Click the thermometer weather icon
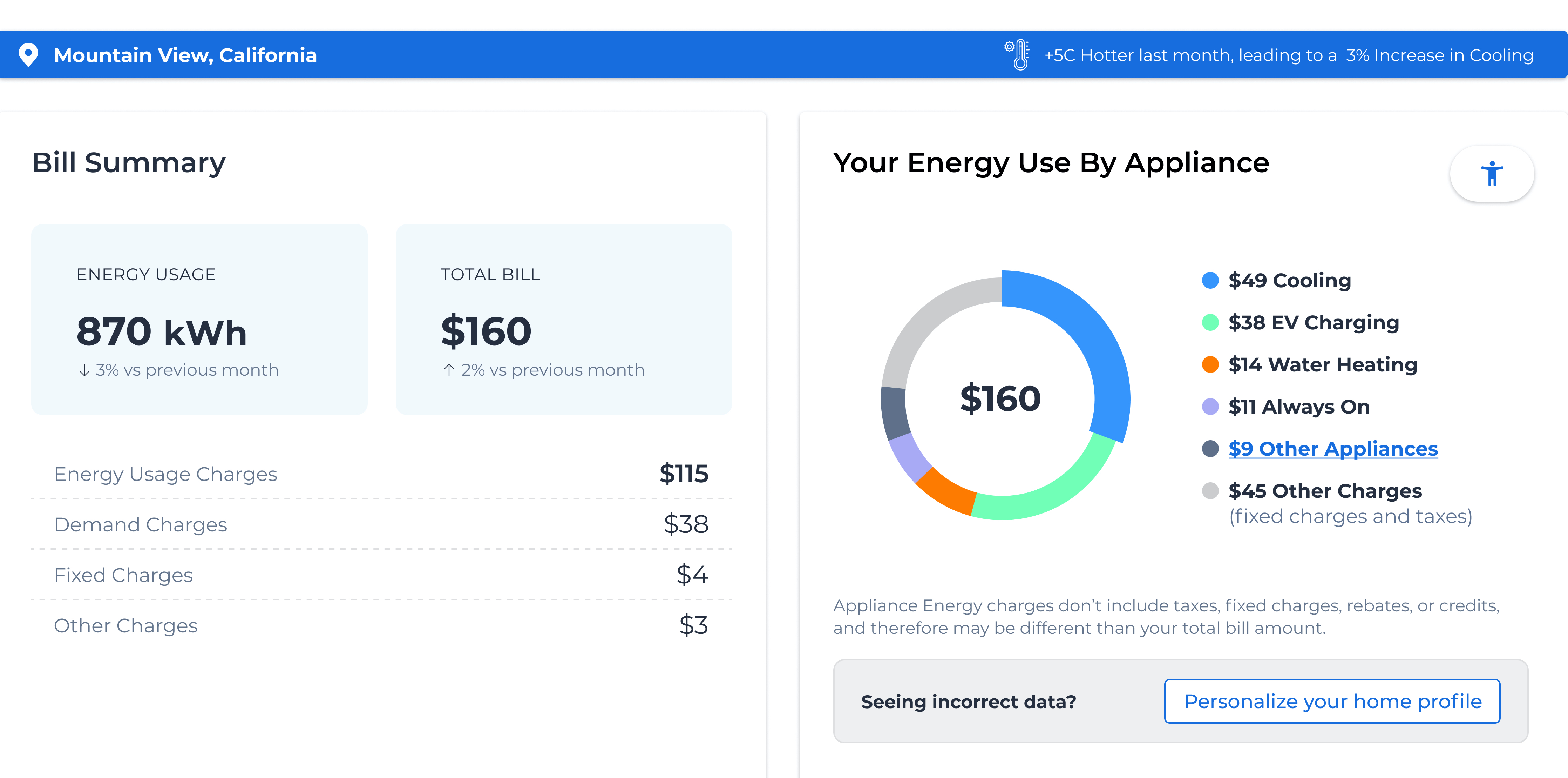 1017,55
